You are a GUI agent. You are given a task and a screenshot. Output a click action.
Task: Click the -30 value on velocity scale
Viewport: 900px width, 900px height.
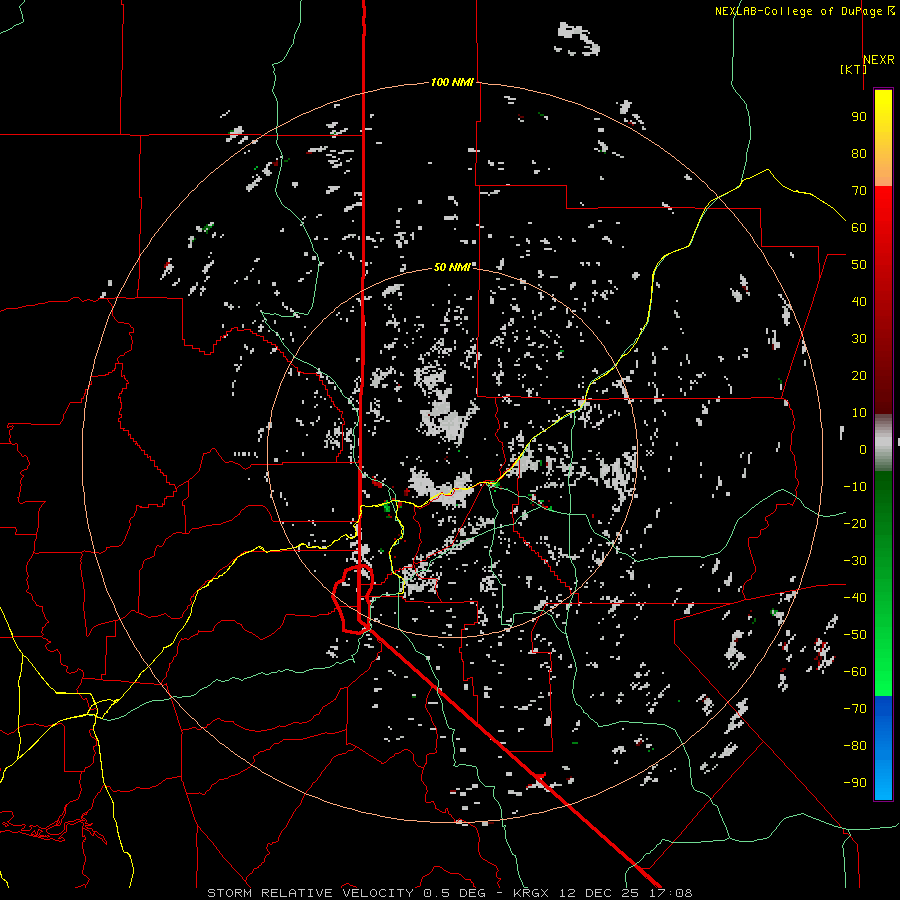pyautogui.click(x=855, y=561)
